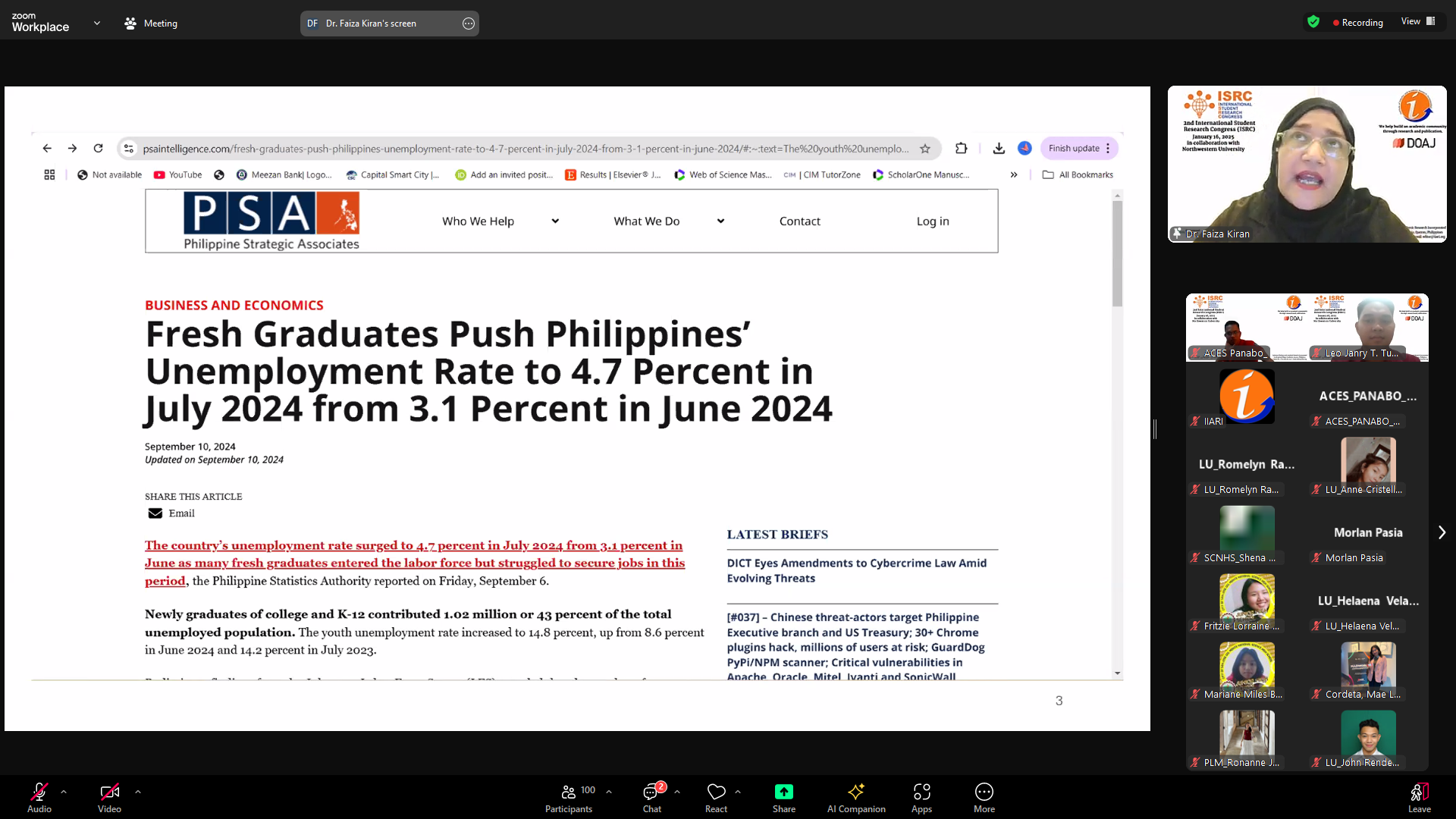
Task: Expand video settings caret
Action: click(138, 792)
